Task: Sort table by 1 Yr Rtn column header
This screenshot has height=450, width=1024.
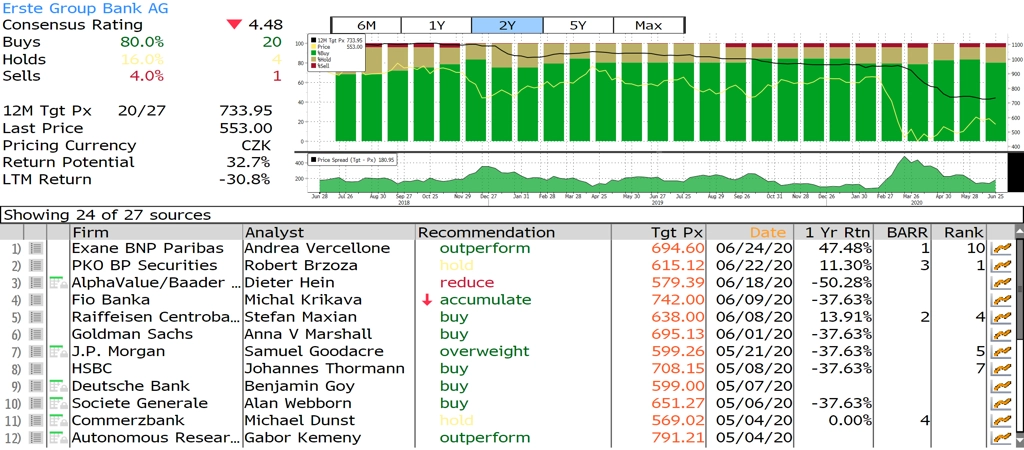Action: point(835,233)
